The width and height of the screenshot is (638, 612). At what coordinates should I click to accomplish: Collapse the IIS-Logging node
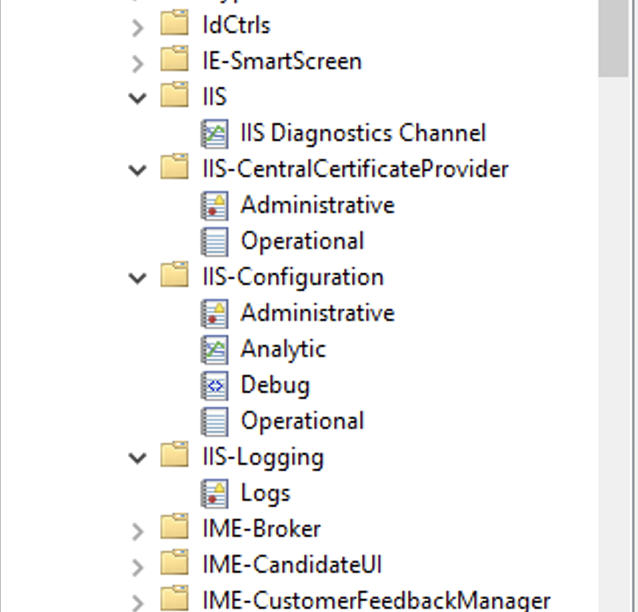[138, 458]
